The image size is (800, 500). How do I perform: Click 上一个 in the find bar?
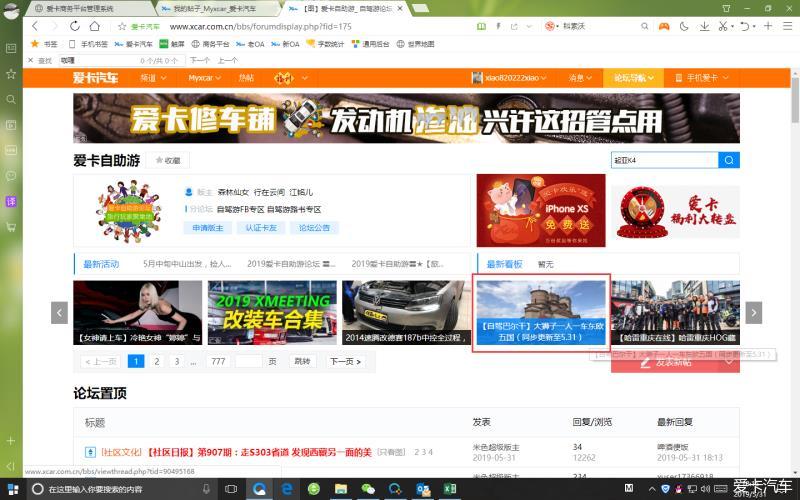(x=228, y=60)
